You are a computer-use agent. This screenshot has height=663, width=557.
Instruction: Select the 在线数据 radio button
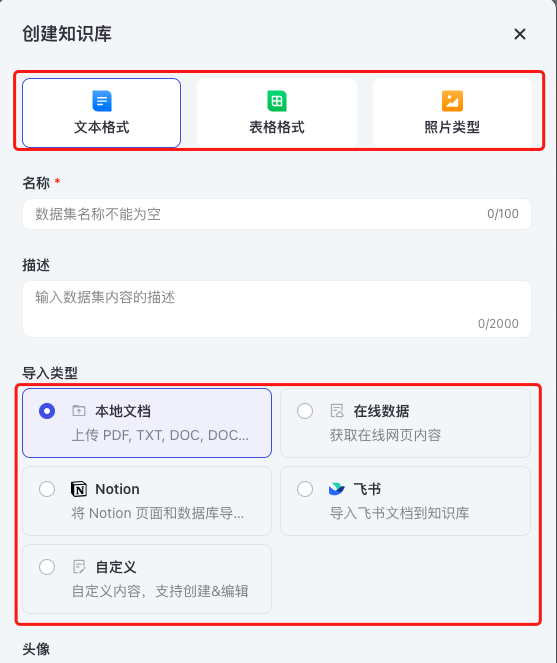pos(305,411)
